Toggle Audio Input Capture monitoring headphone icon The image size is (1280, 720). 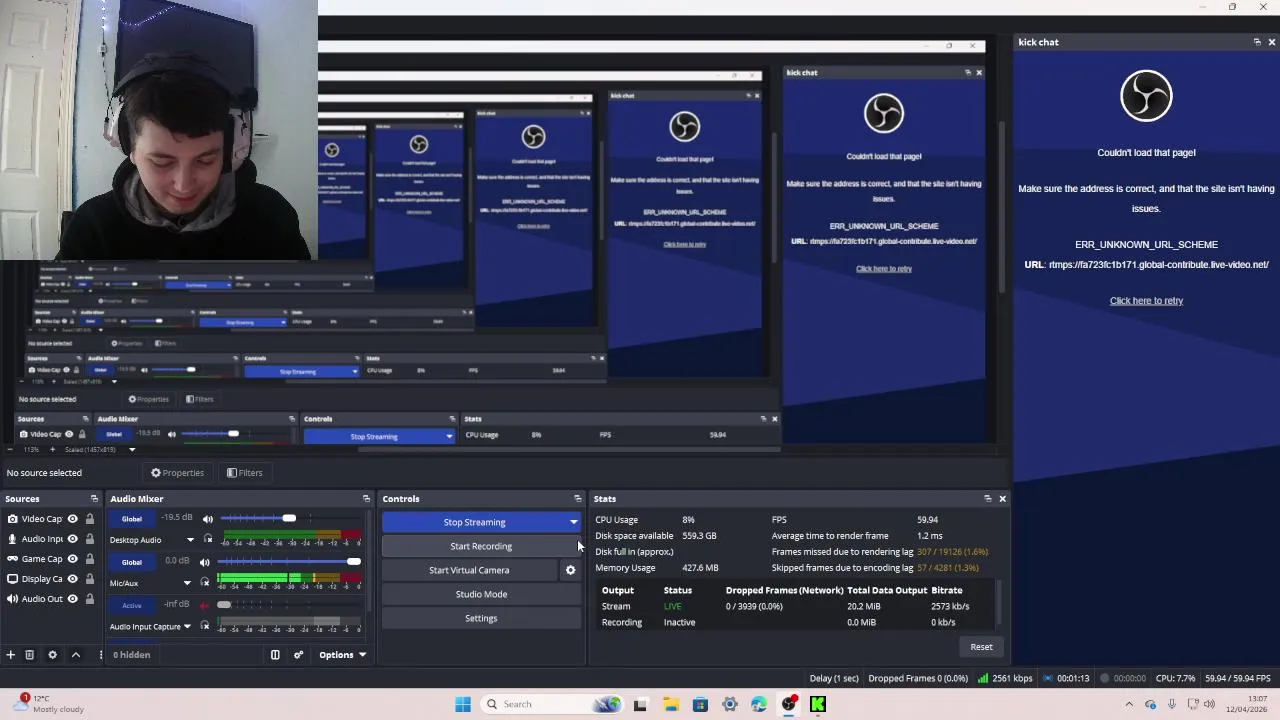(x=204, y=626)
